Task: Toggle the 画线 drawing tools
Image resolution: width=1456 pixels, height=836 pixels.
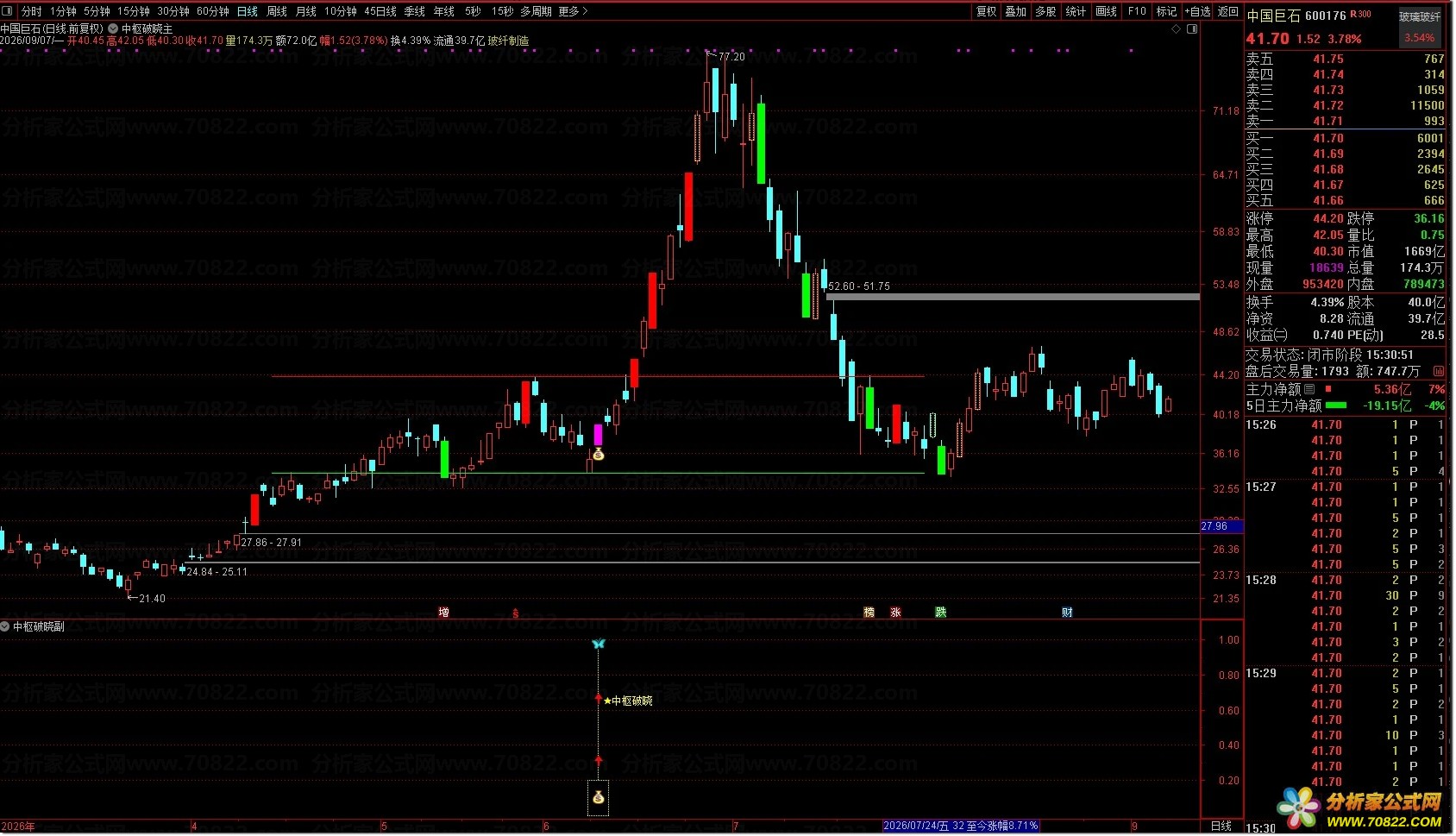Action: (1107, 11)
